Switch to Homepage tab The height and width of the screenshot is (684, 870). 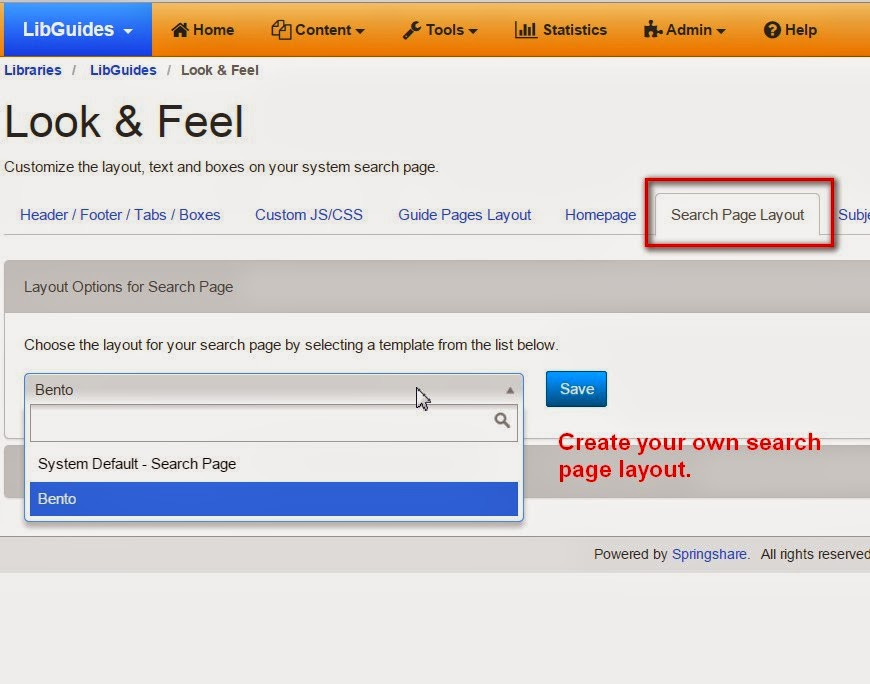point(600,215)
